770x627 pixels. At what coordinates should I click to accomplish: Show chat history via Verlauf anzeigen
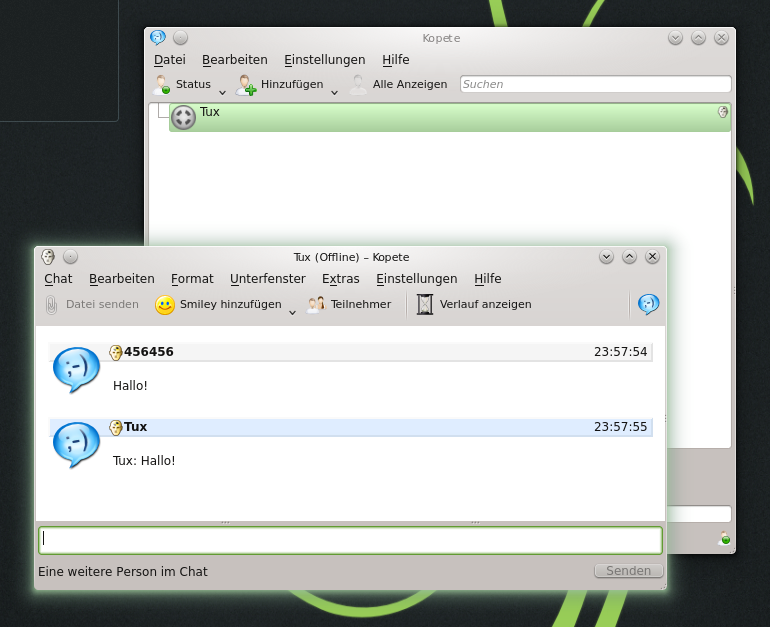point(427,305)
